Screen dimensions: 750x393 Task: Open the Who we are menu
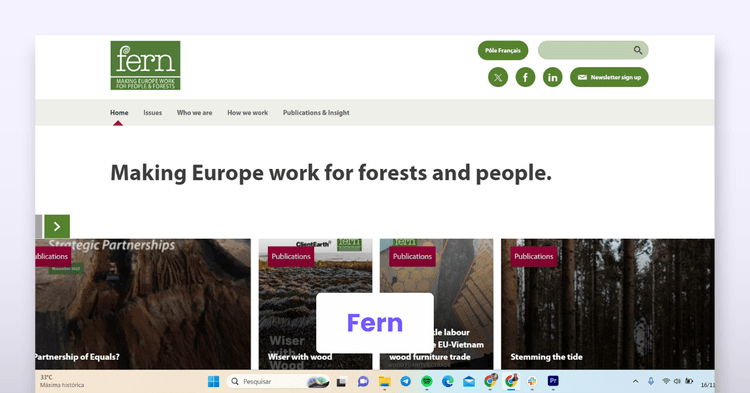[x=194, y=113]
